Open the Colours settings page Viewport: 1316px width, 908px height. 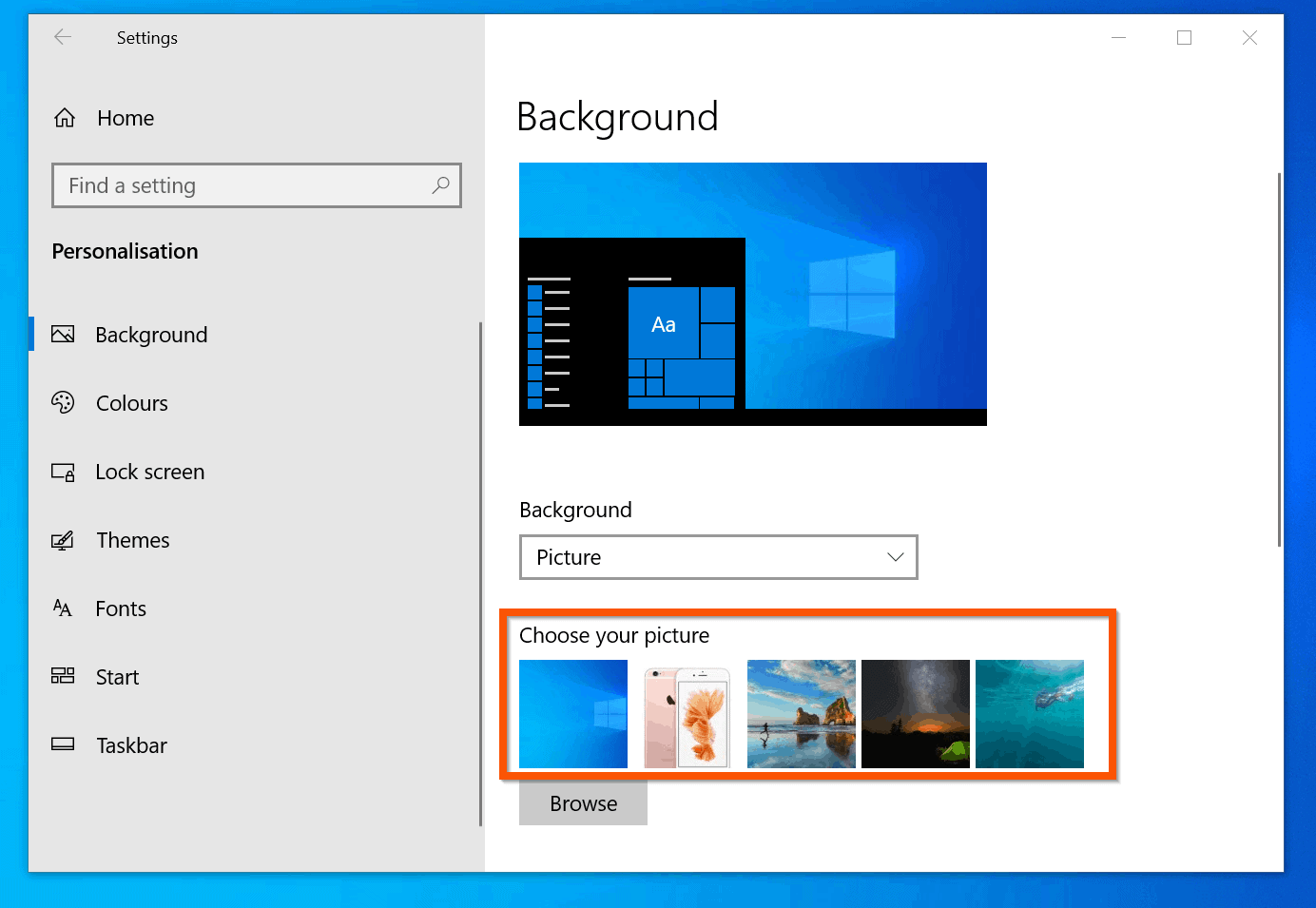131,403
